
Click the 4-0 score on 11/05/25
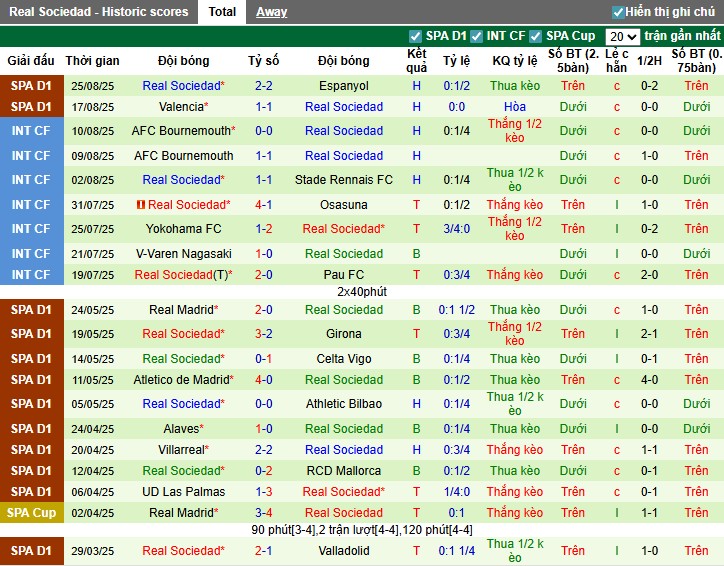click(264, 380)
